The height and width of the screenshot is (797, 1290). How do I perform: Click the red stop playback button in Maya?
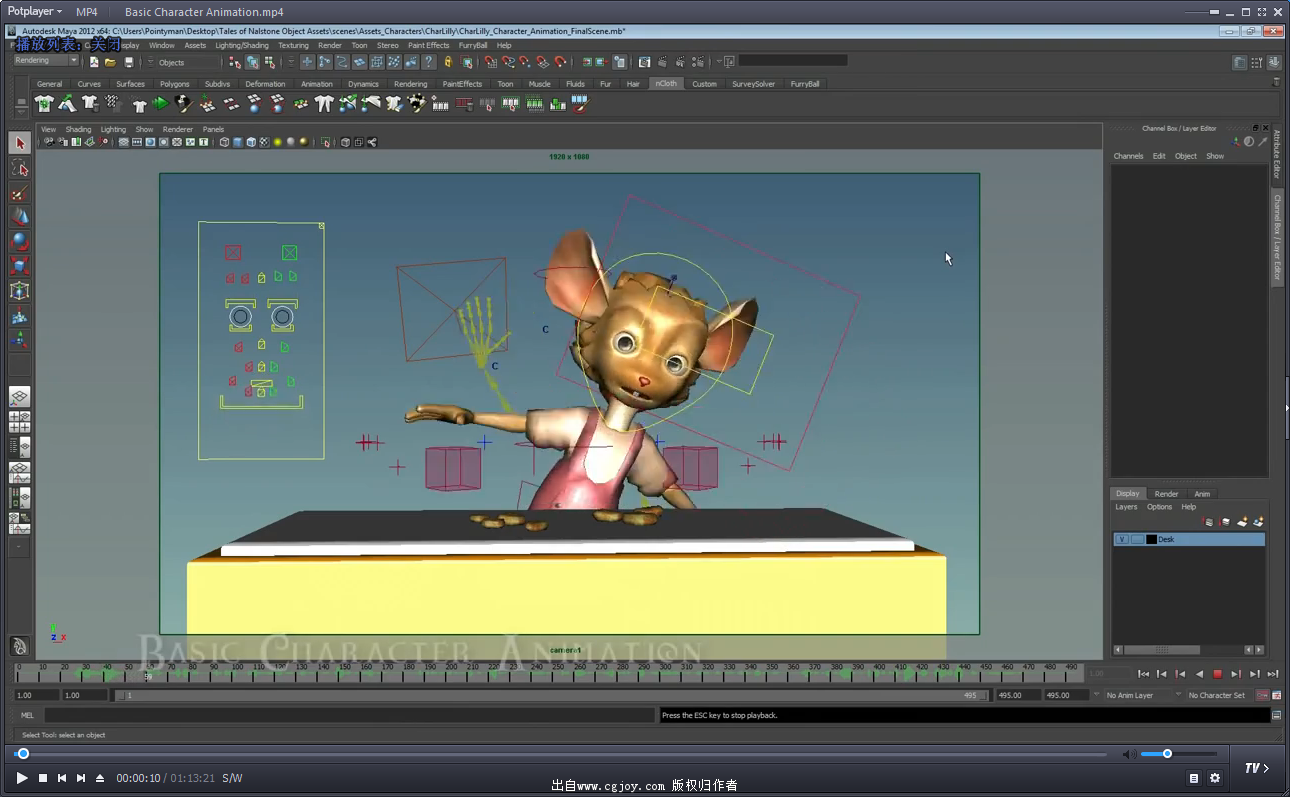pyautogui.click(x=1217, y=674)
